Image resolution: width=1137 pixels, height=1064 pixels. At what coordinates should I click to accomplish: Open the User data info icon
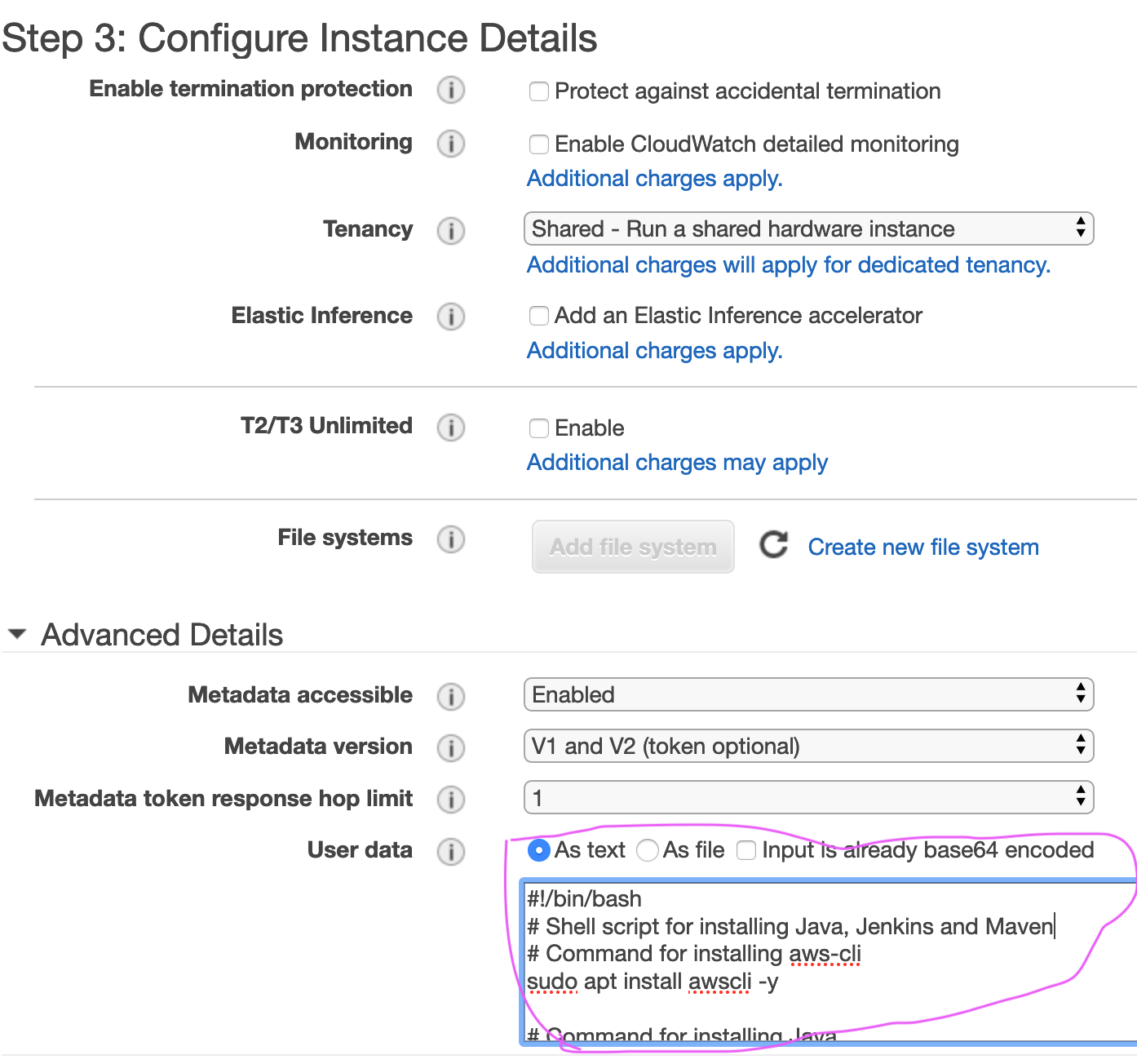click(x=451, y=852)
